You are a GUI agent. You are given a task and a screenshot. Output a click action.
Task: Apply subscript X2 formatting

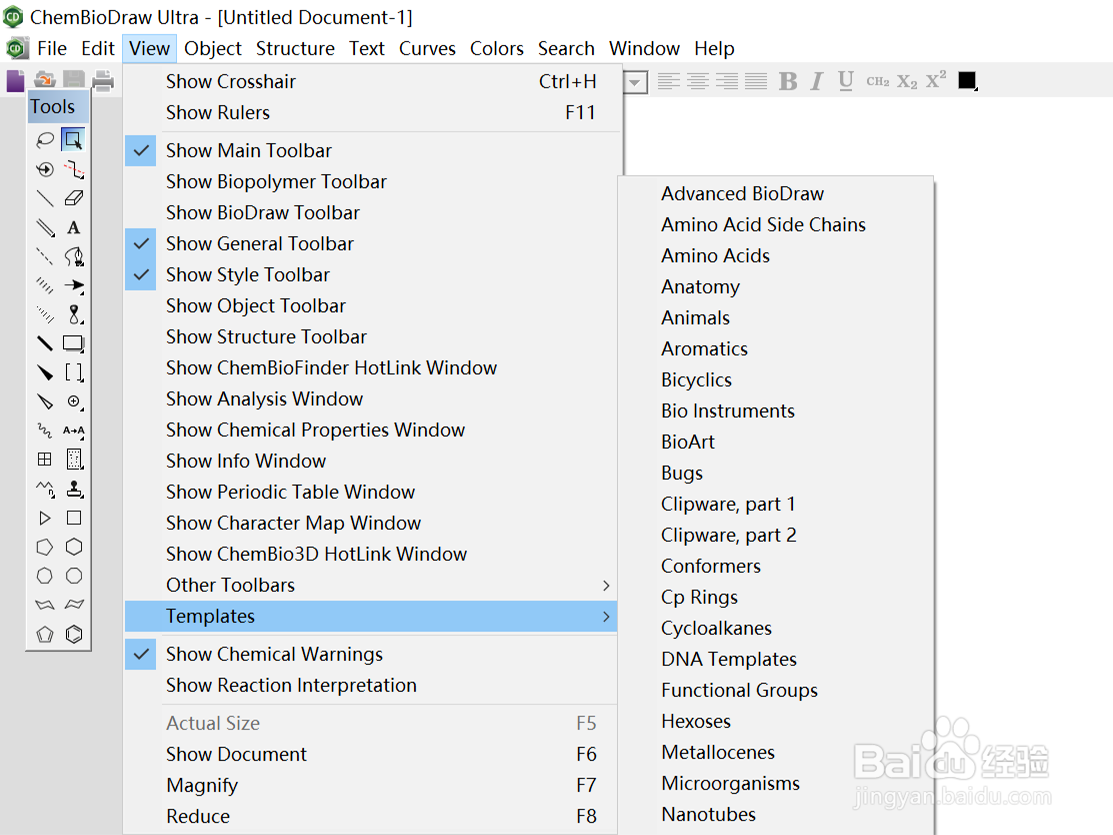pyautogui.click(x=906, y=81)
